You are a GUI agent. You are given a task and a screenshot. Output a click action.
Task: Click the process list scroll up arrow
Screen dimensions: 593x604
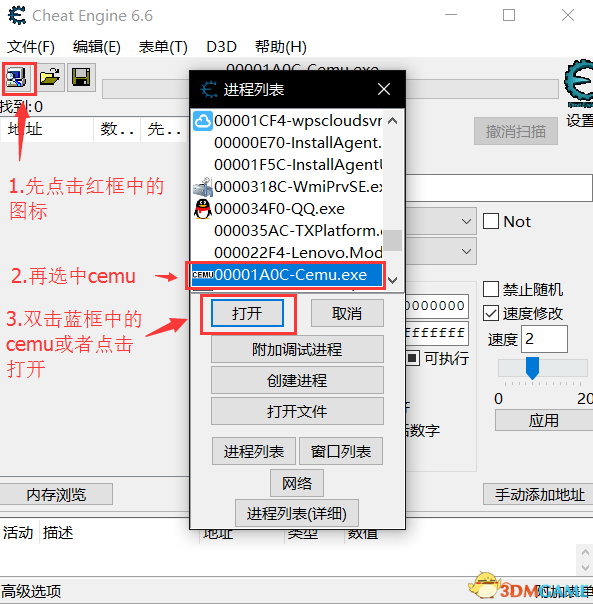[x=393, y=121]
